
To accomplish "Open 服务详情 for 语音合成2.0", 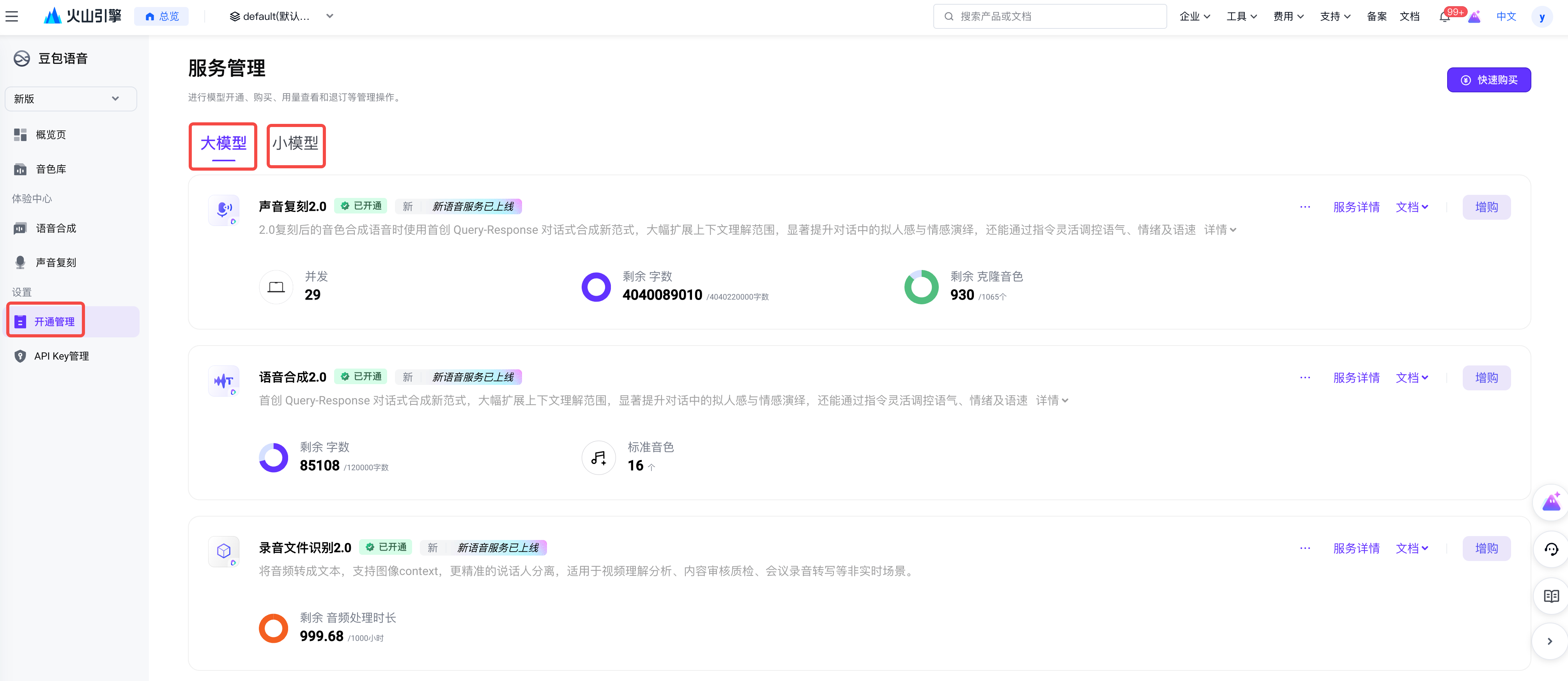I will (x=1356, y=378).
